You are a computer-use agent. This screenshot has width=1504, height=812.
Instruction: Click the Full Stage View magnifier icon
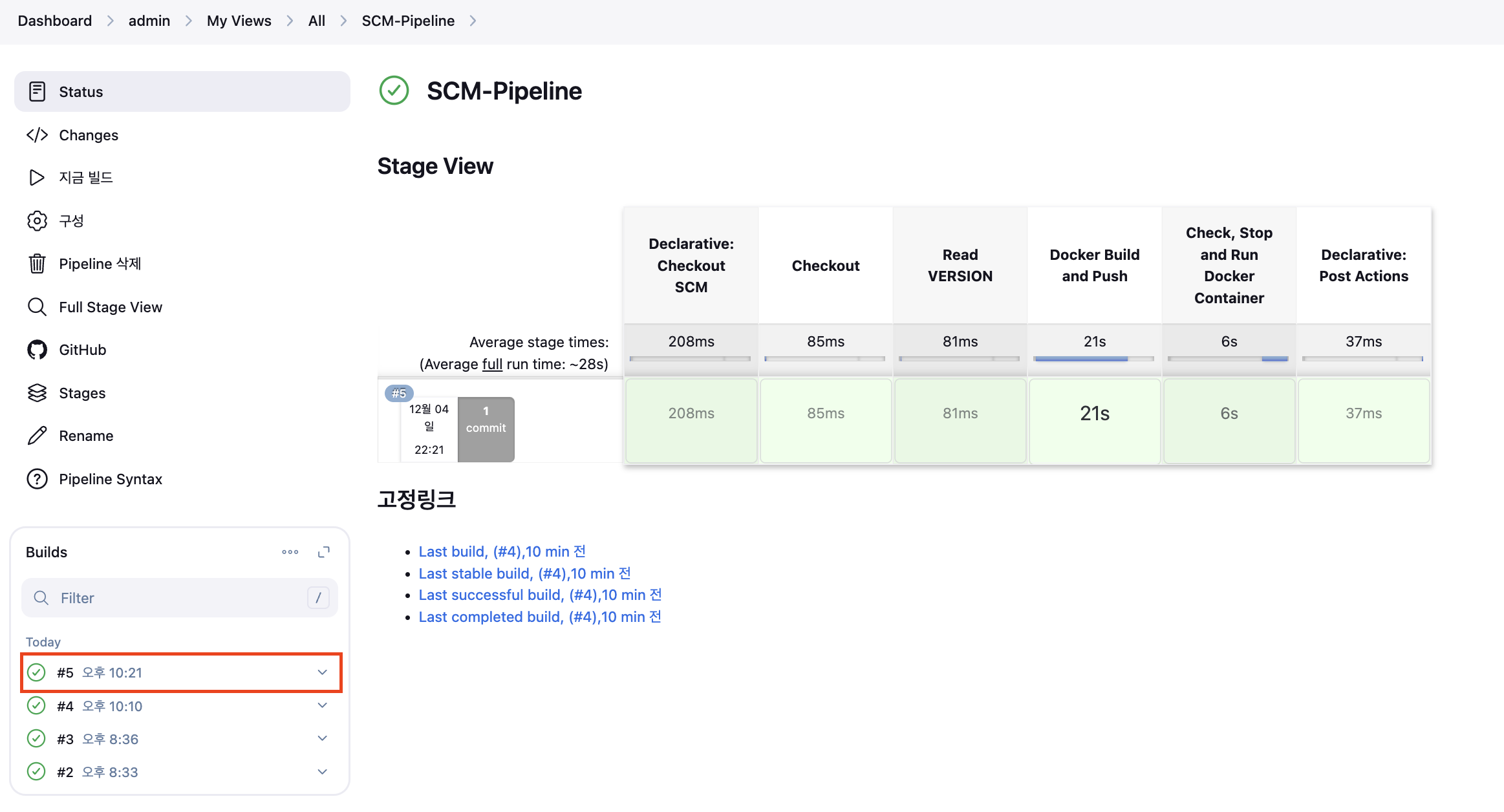pyautogui.click(x=37, y=307)
